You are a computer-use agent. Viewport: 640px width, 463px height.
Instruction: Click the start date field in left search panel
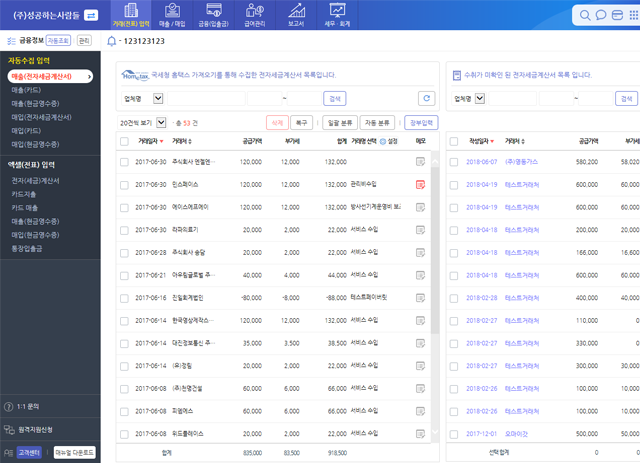click(x=264, y=98)
